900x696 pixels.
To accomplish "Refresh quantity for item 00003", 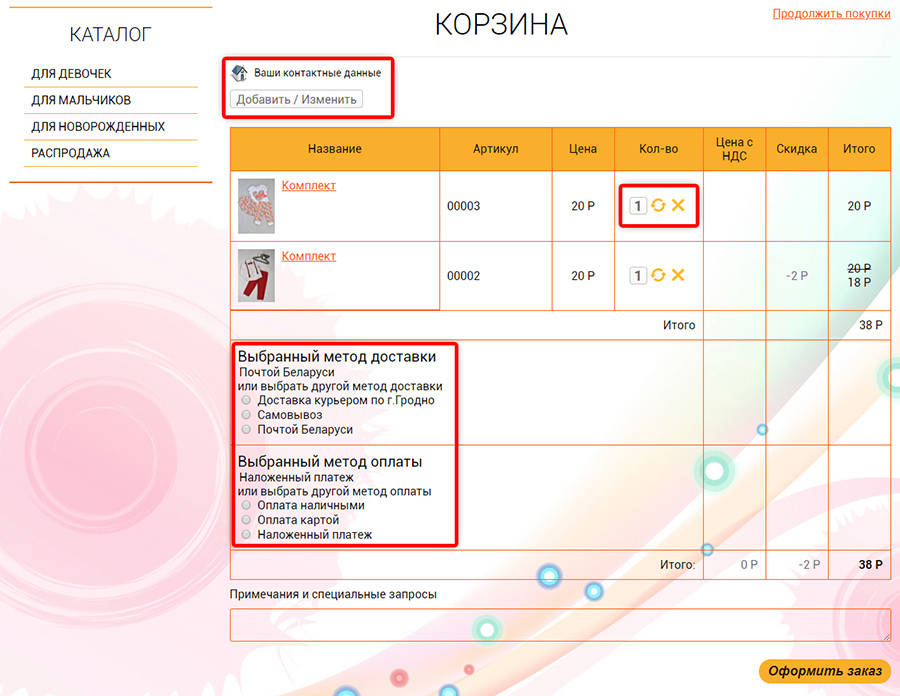I will pyautogui.click(x=658, y=205).
